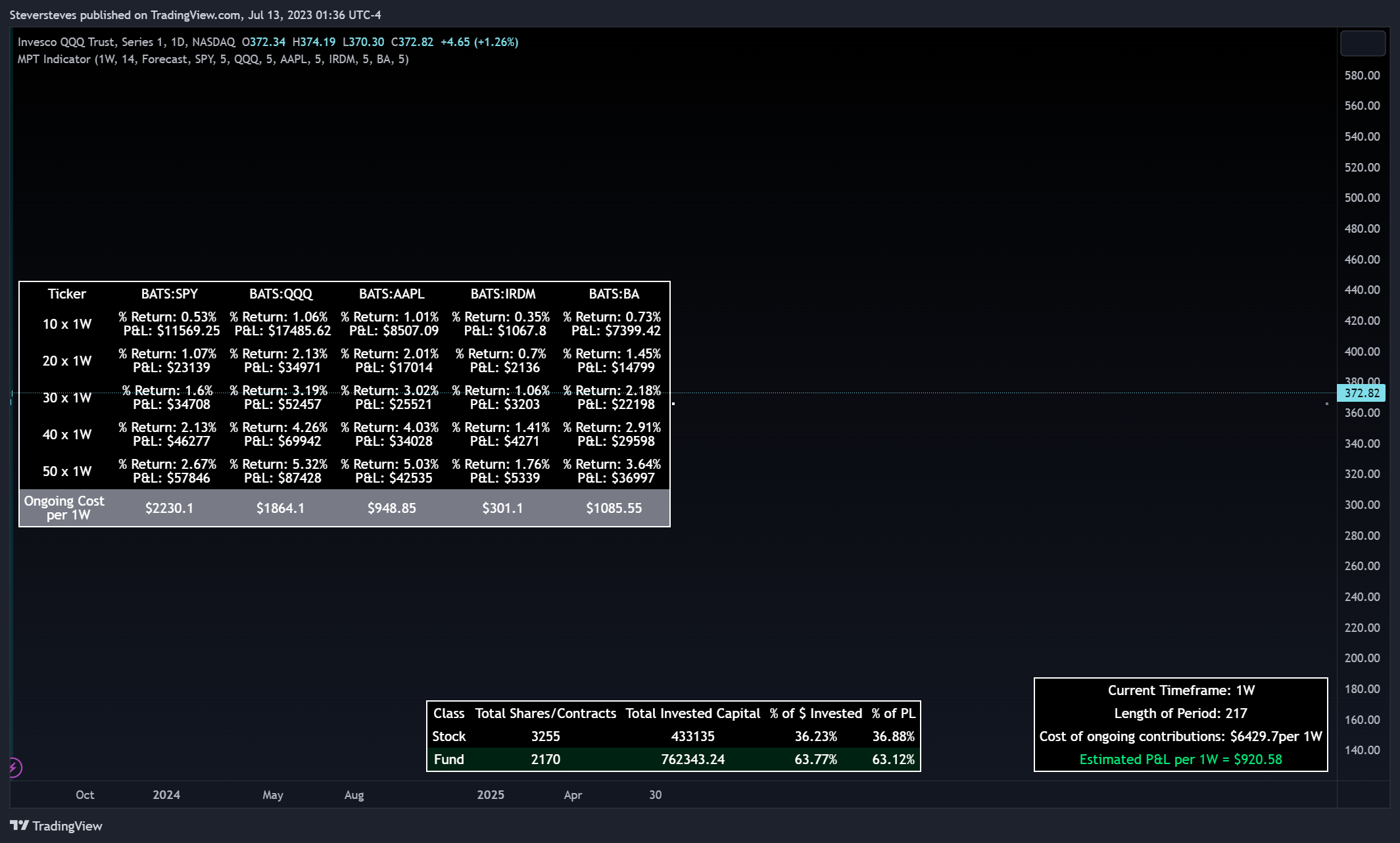Click the purple lightning bolt icon
Screen dimensions: 1400x843
(x=14, y=767)
